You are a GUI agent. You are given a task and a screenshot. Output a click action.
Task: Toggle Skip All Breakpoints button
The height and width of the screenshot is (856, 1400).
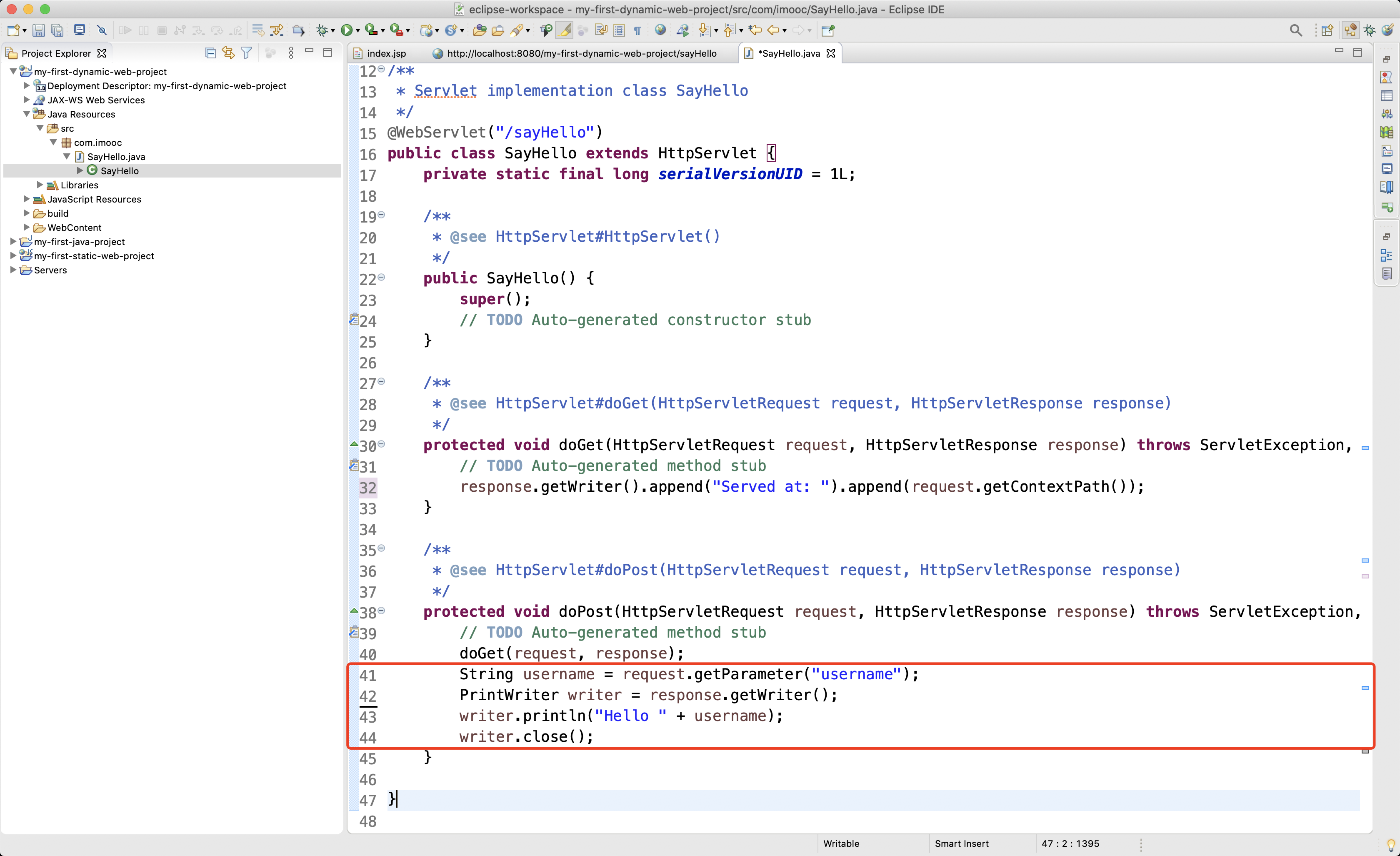click(102, 30)
